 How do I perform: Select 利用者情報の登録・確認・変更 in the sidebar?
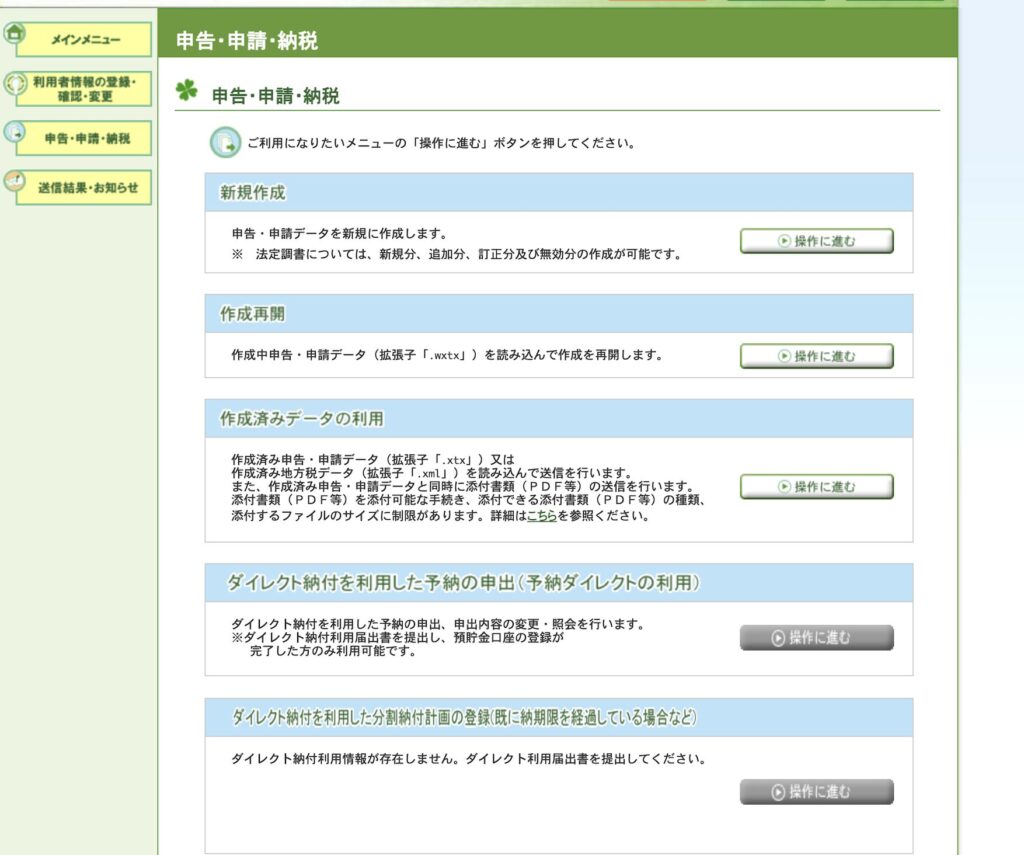point(86,89)
